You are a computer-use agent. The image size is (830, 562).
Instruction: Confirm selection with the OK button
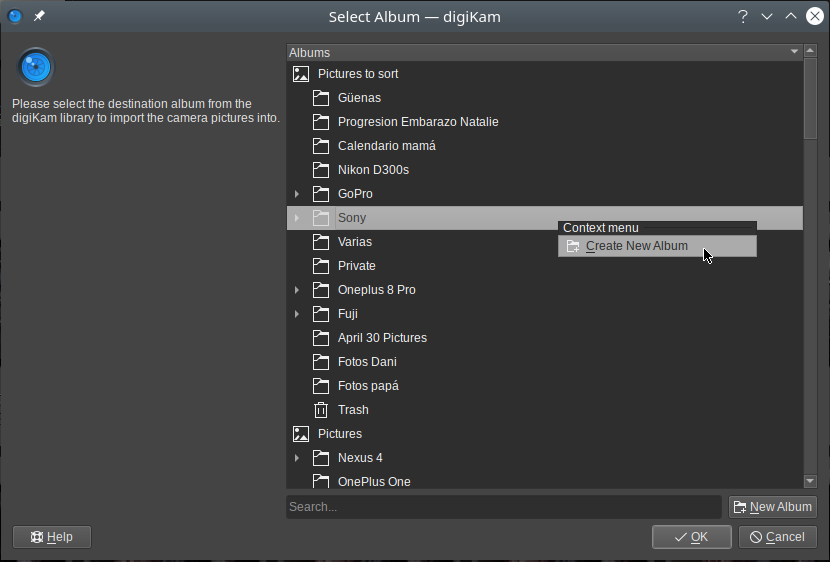[x=692, y=537]
